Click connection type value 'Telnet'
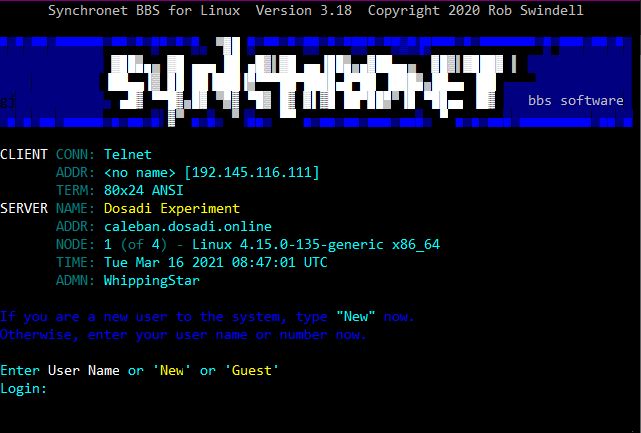Image resolution: width=641 pixels, height=433 pixels. [x=128, y=155]
